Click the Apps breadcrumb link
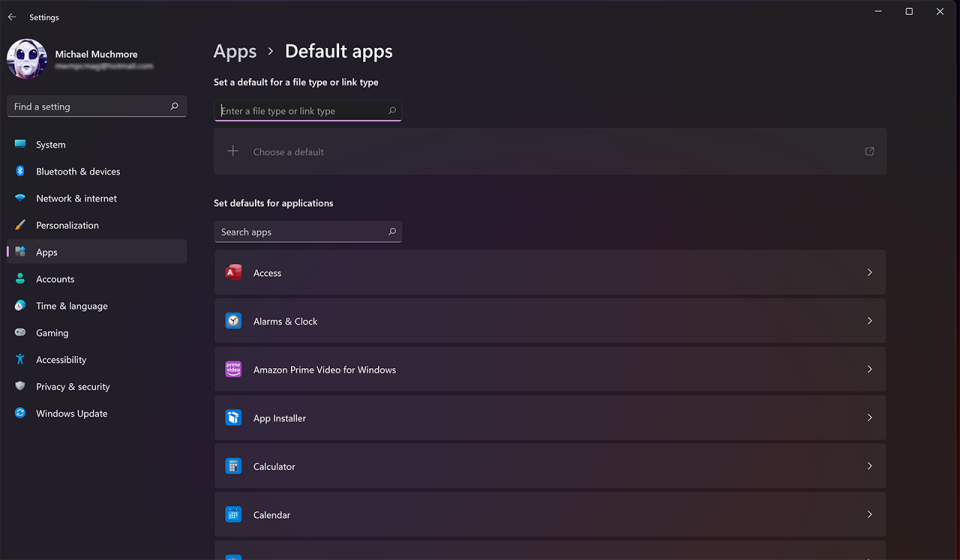Image resolution: width=960 pixels, height=560 pixels. click(235, 51)
